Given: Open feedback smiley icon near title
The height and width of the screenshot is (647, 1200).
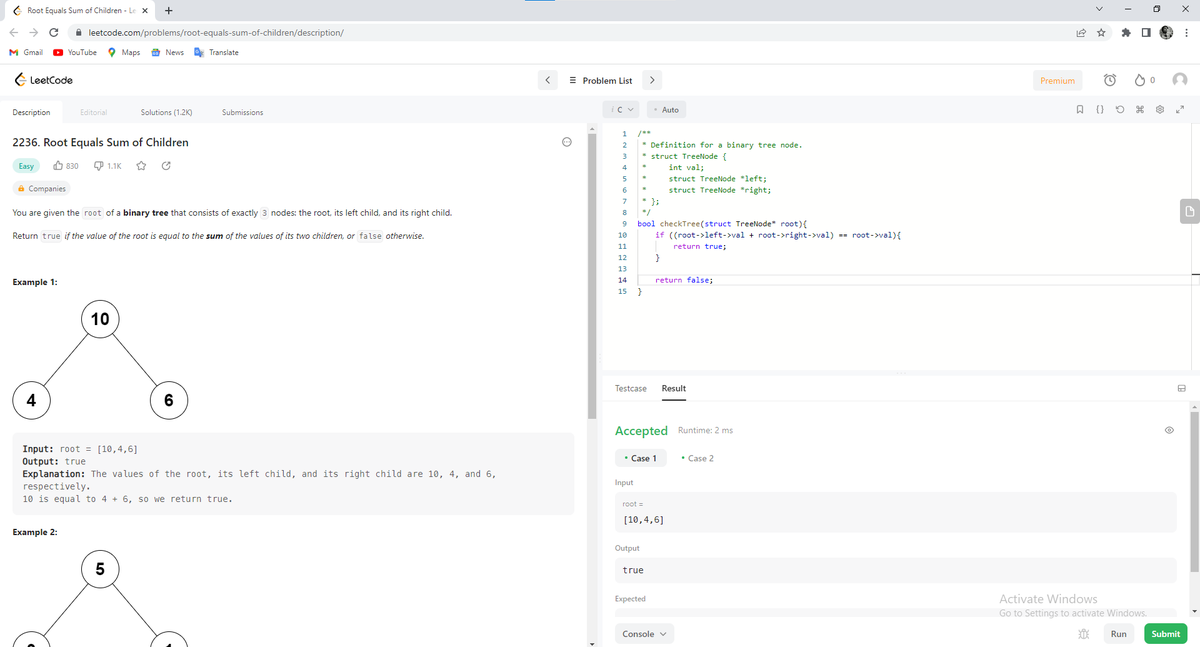Looking at the screenshot, I should [565, 142].
